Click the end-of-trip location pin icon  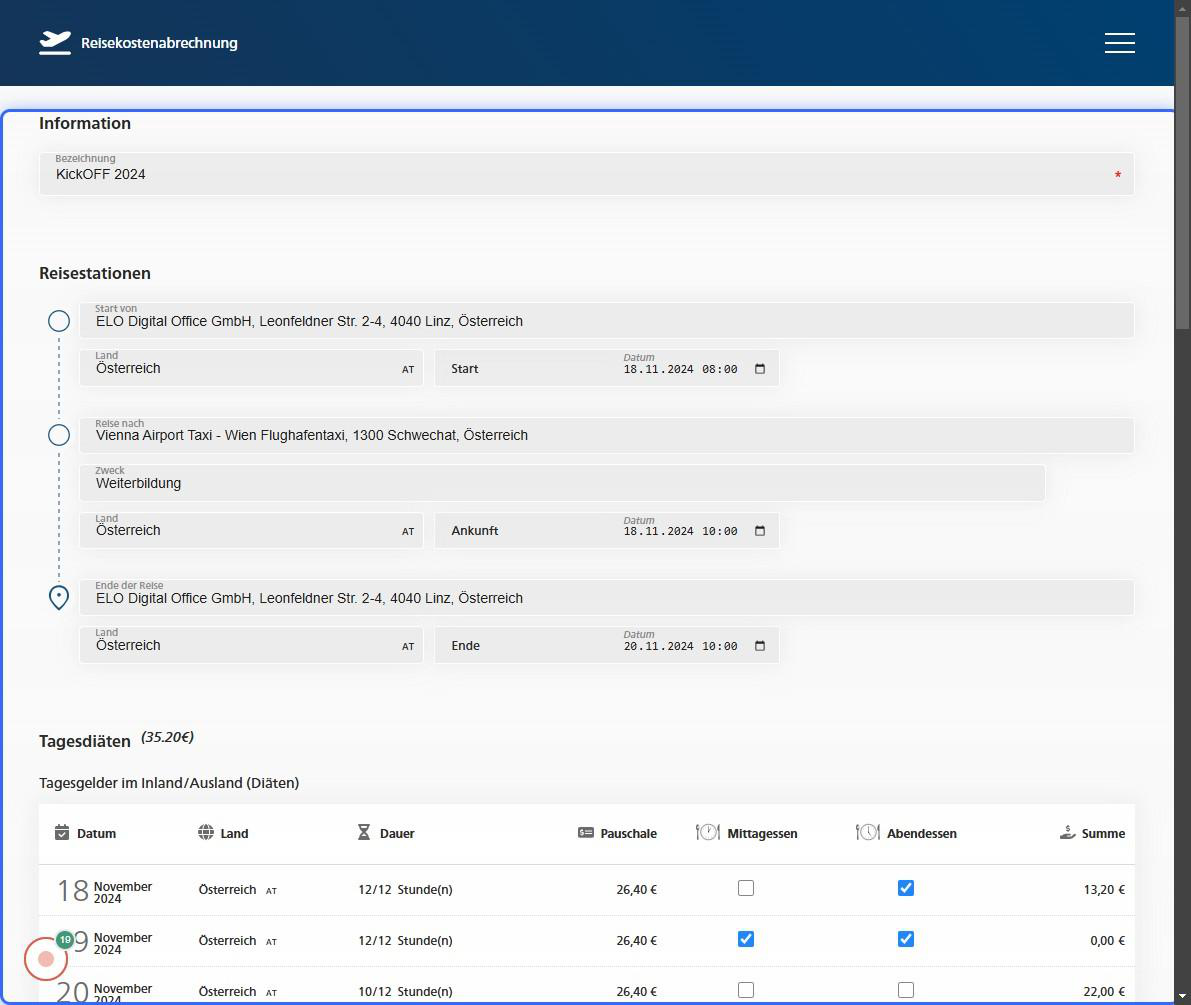59,598
